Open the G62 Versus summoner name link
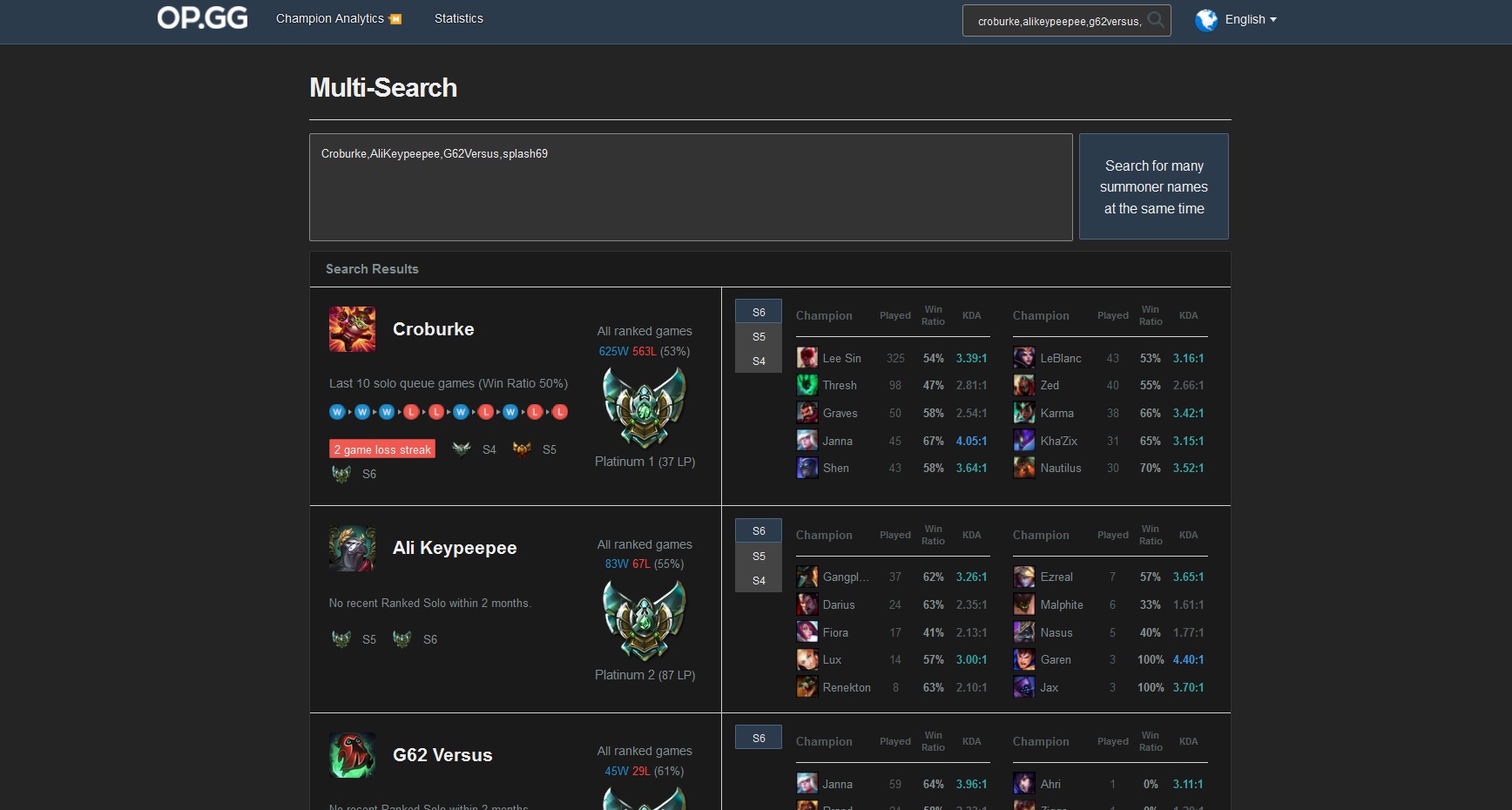 coord(442,755)
